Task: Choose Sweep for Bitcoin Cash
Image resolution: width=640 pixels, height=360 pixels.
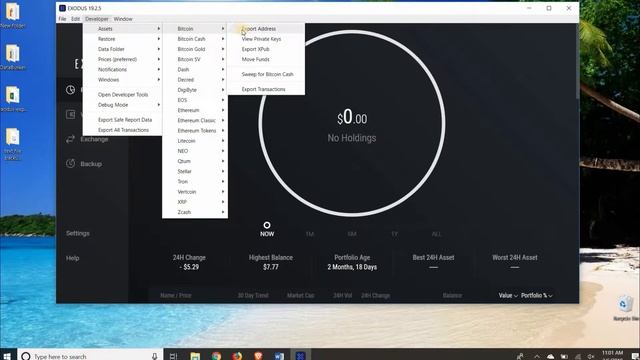Action: tap(266, 74)
